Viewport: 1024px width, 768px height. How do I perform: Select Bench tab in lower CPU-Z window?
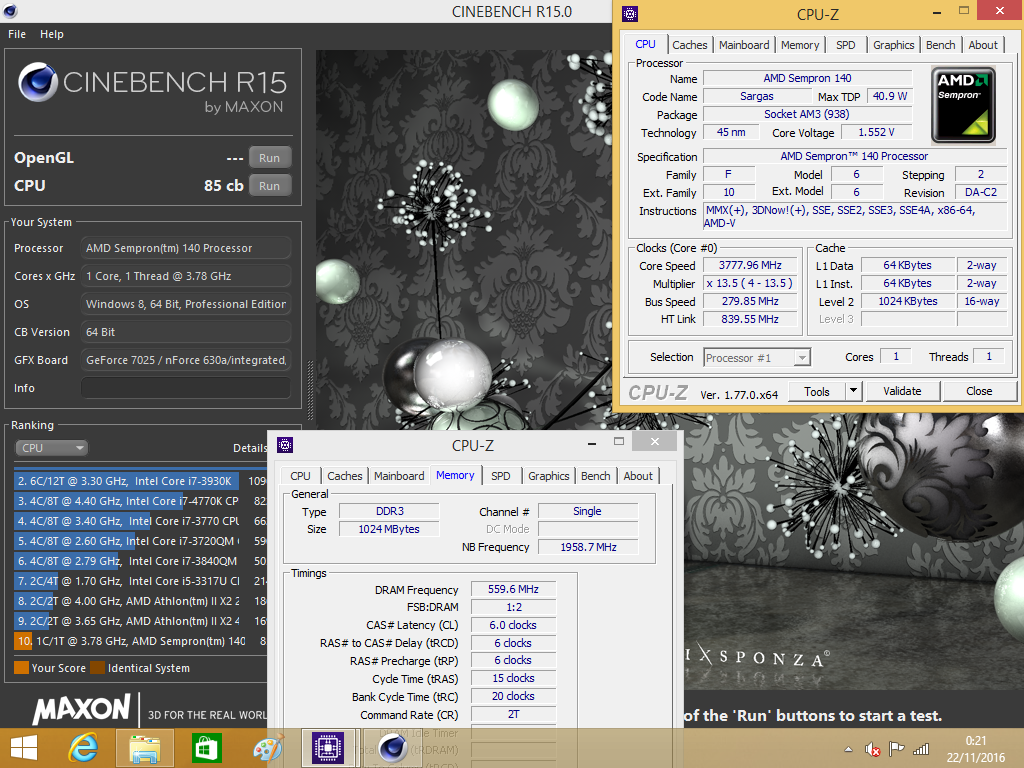(x=596, y=476)
